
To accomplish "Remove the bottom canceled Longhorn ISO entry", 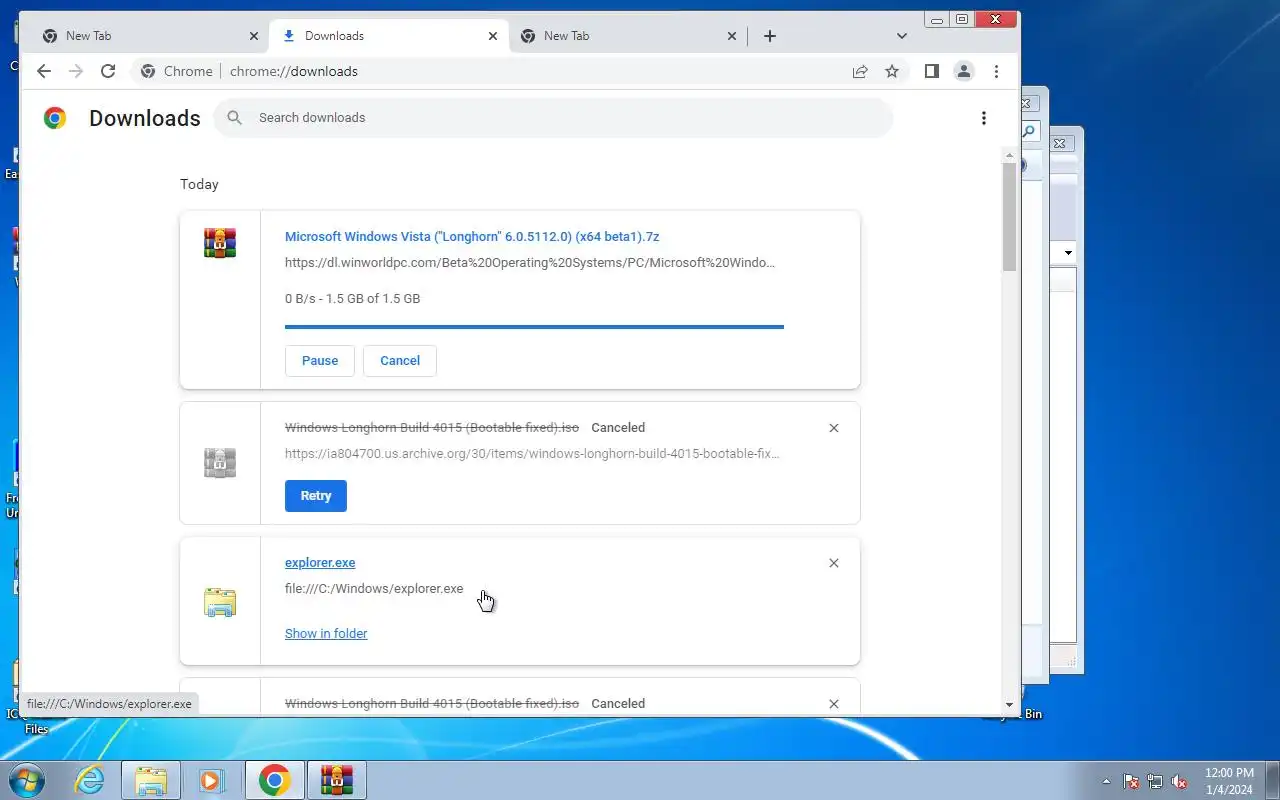I will [834, 704].
